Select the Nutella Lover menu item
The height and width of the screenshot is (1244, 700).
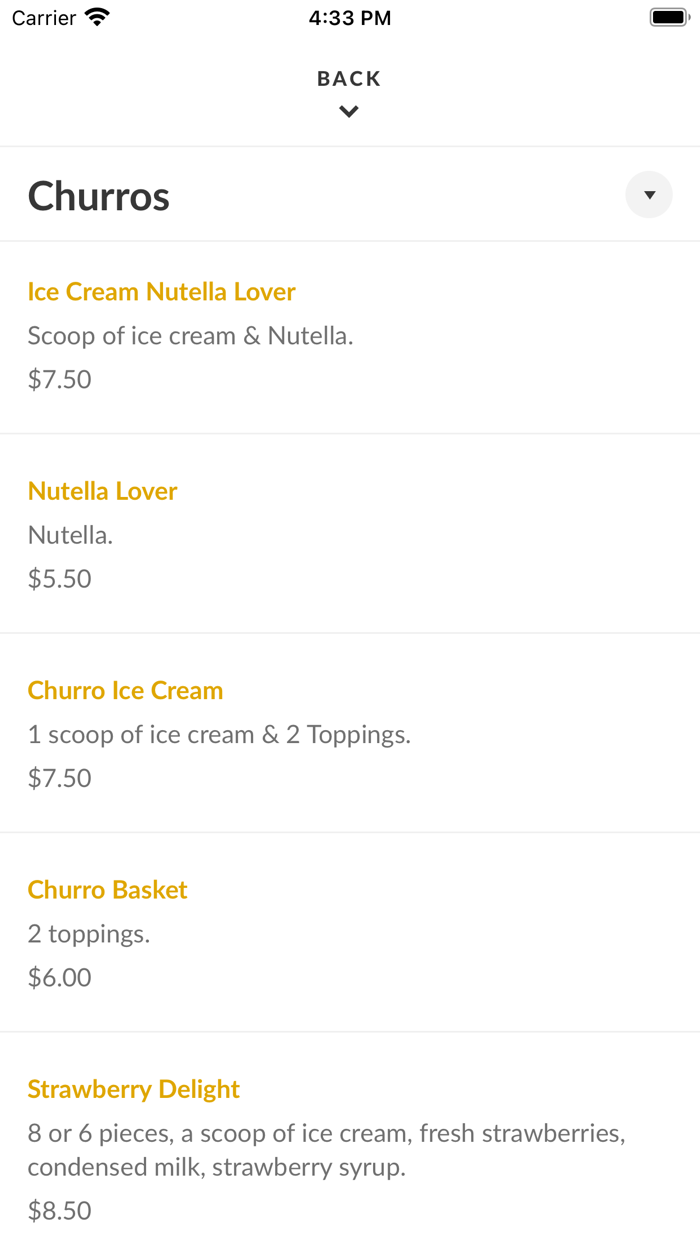[x=102, y=491]
